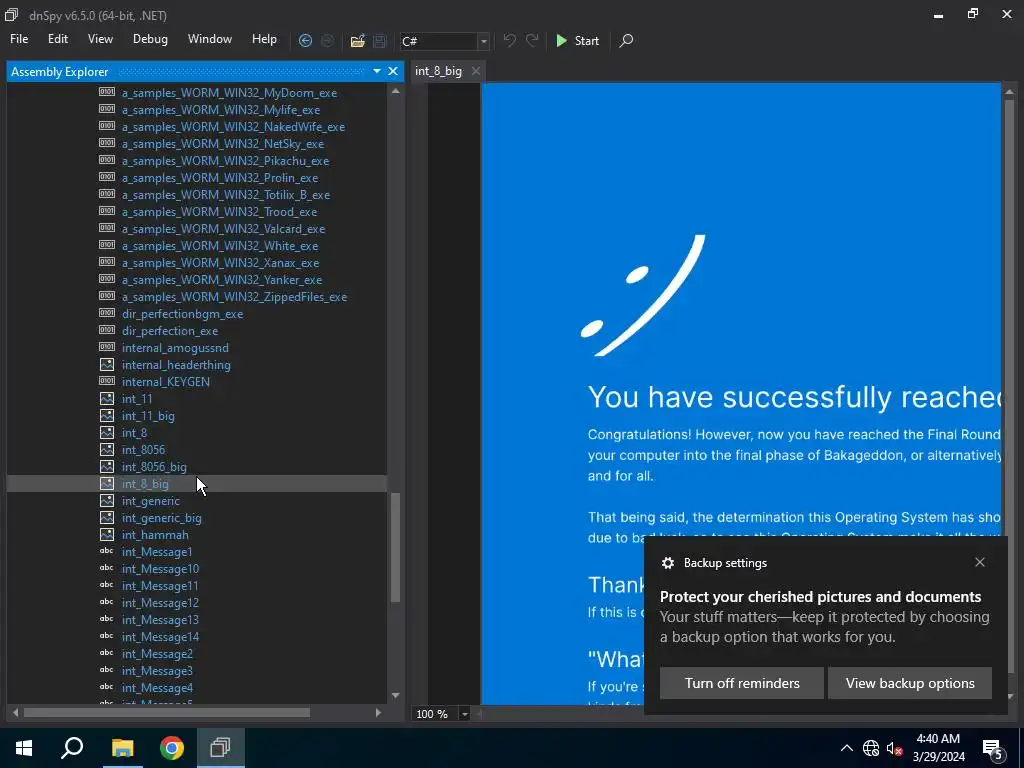
Task: Open the C# language dropdown
Action: [x=483, y=41]
